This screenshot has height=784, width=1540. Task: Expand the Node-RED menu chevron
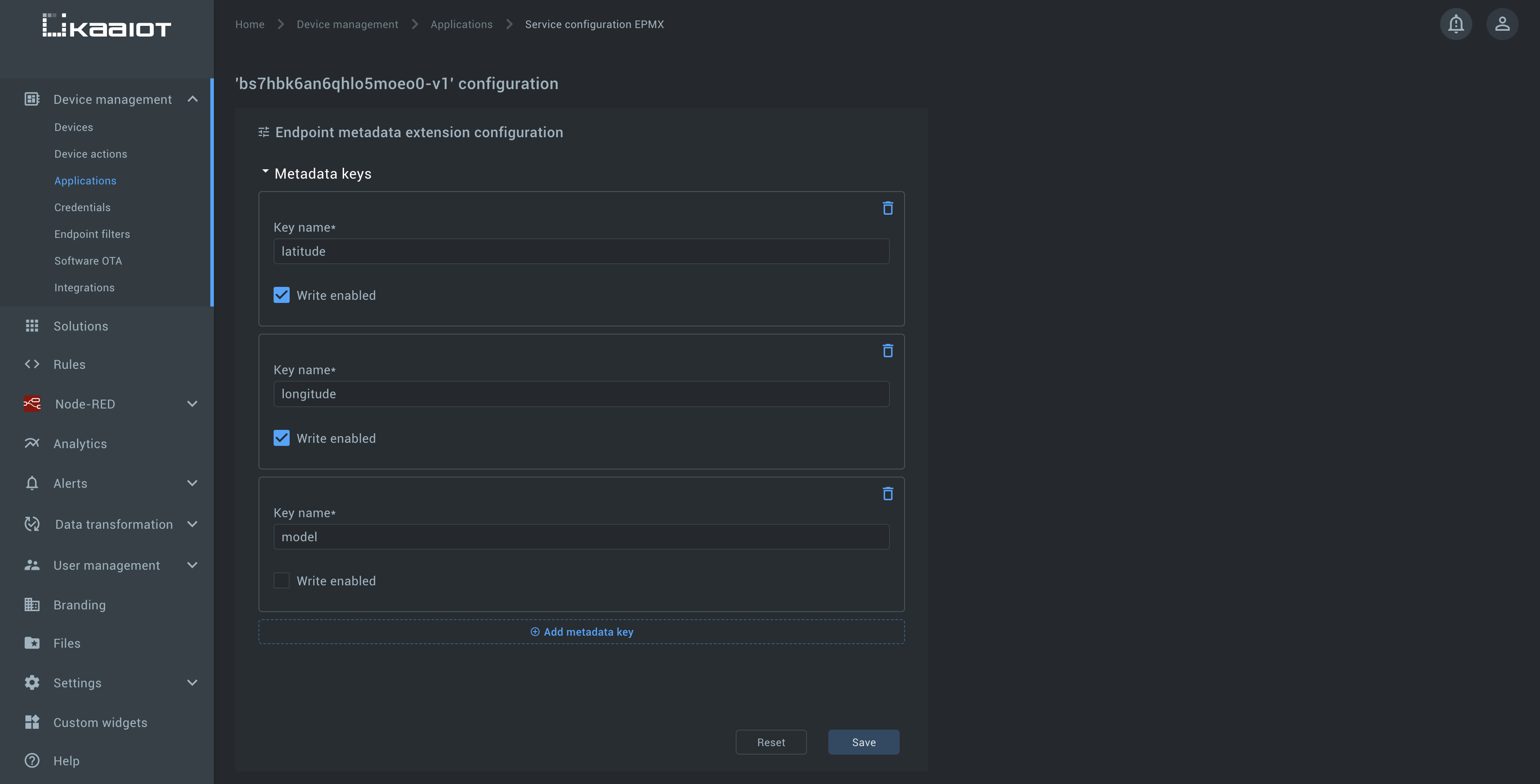(192, 404)
